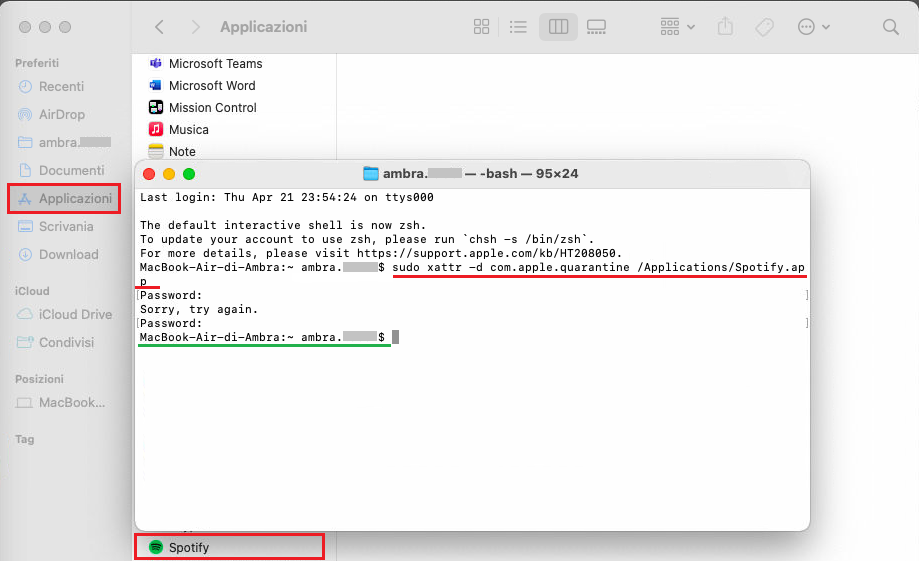Click the Share icon in Finder toolbar
The image size is (919, 561).
click(725, 26)
